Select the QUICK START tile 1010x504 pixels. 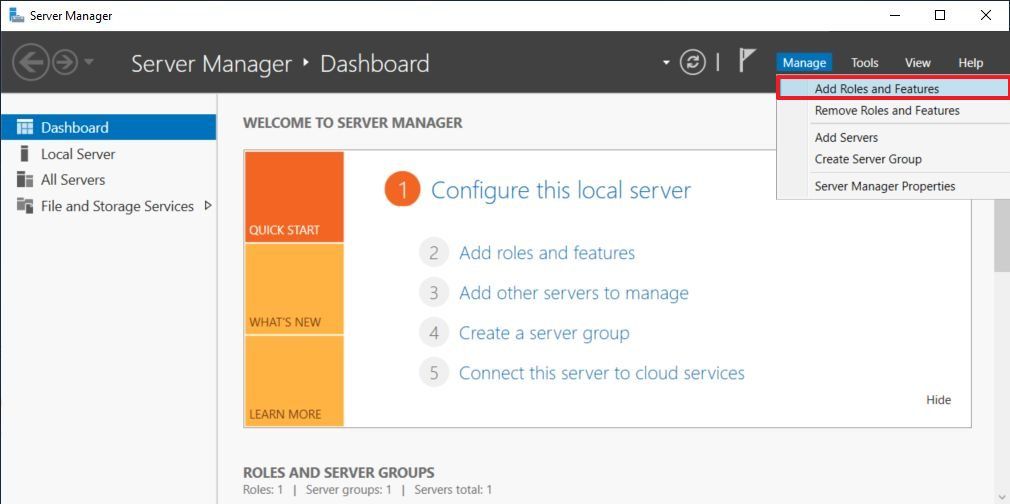294,197
